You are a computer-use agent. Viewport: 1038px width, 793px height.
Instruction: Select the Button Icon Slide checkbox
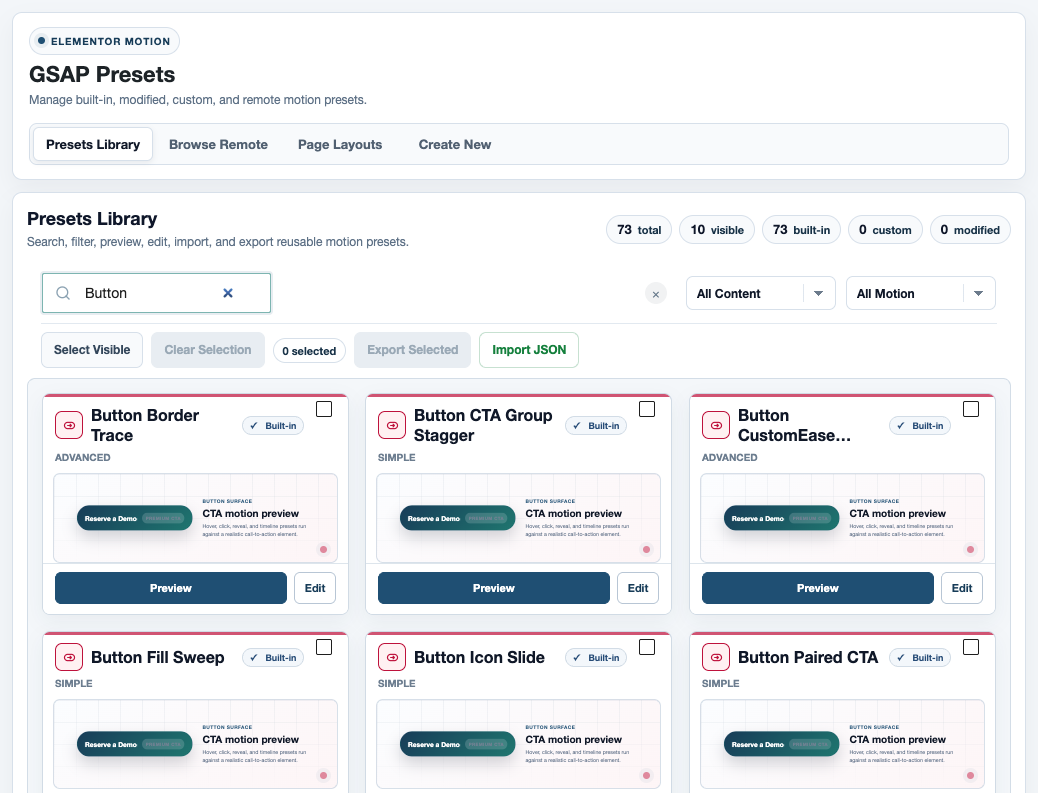coord(647,647)
